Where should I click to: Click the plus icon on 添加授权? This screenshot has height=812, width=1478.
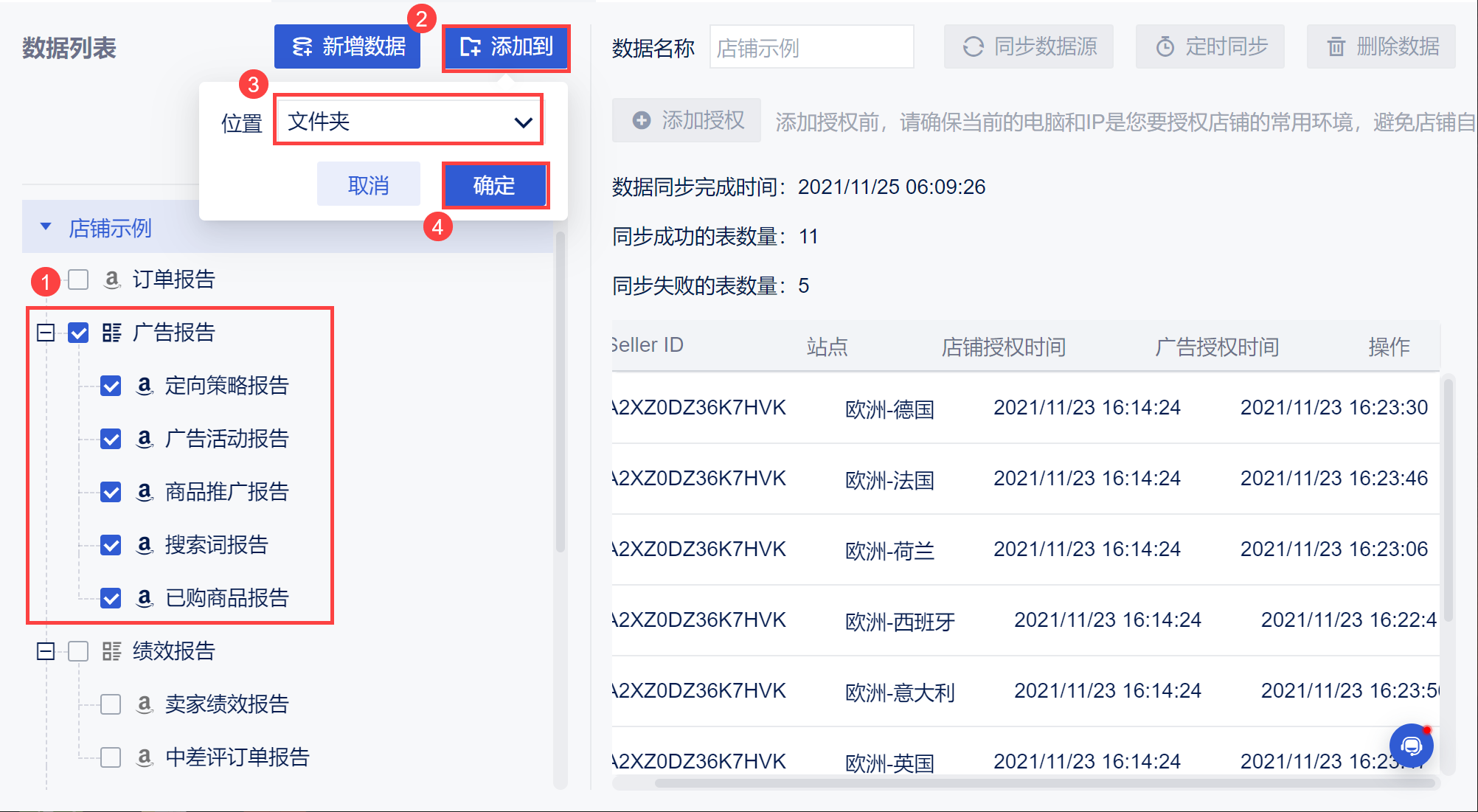click(x=642, y=120)
